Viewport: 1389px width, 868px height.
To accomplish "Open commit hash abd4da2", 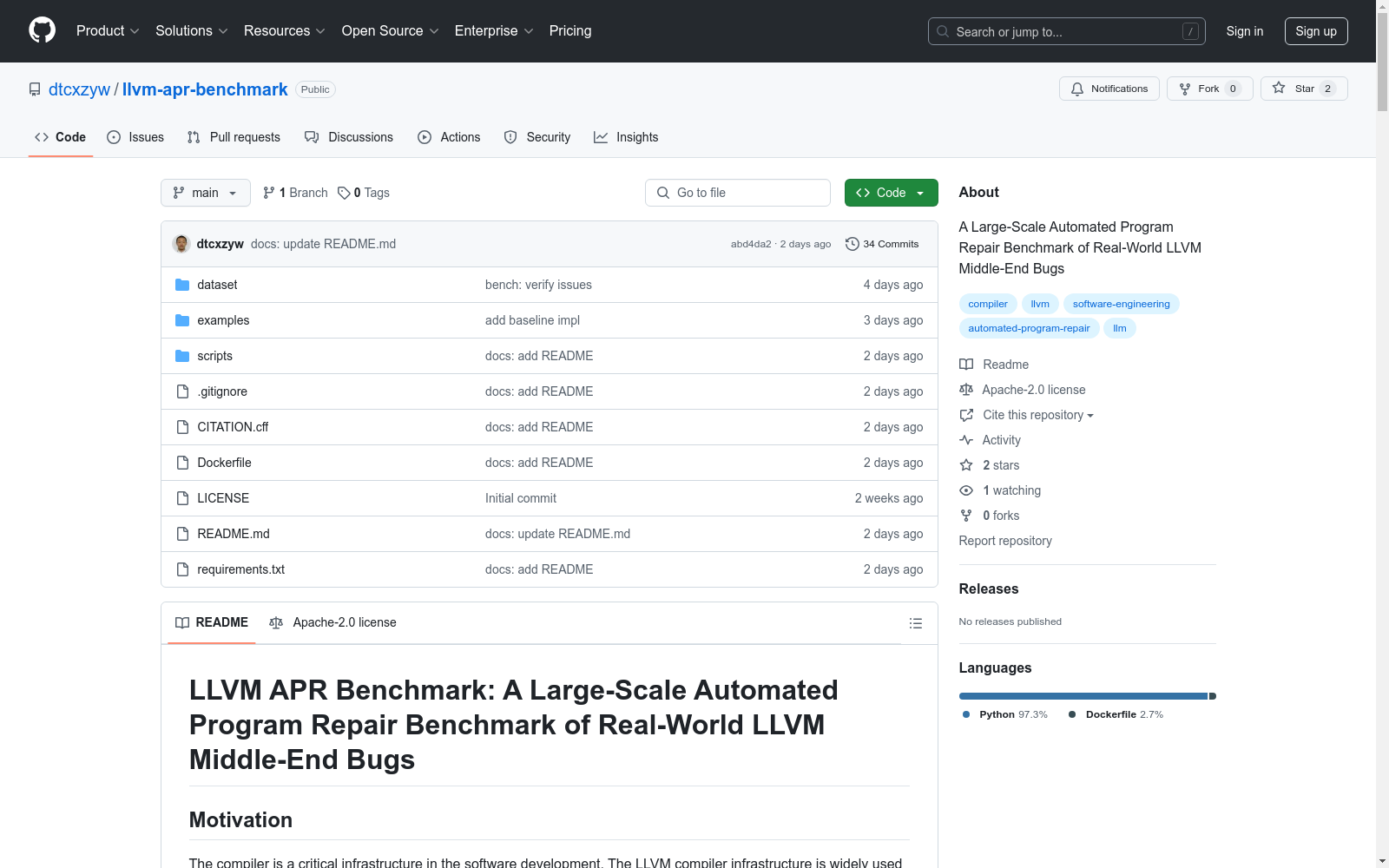I will coord(751,244).
